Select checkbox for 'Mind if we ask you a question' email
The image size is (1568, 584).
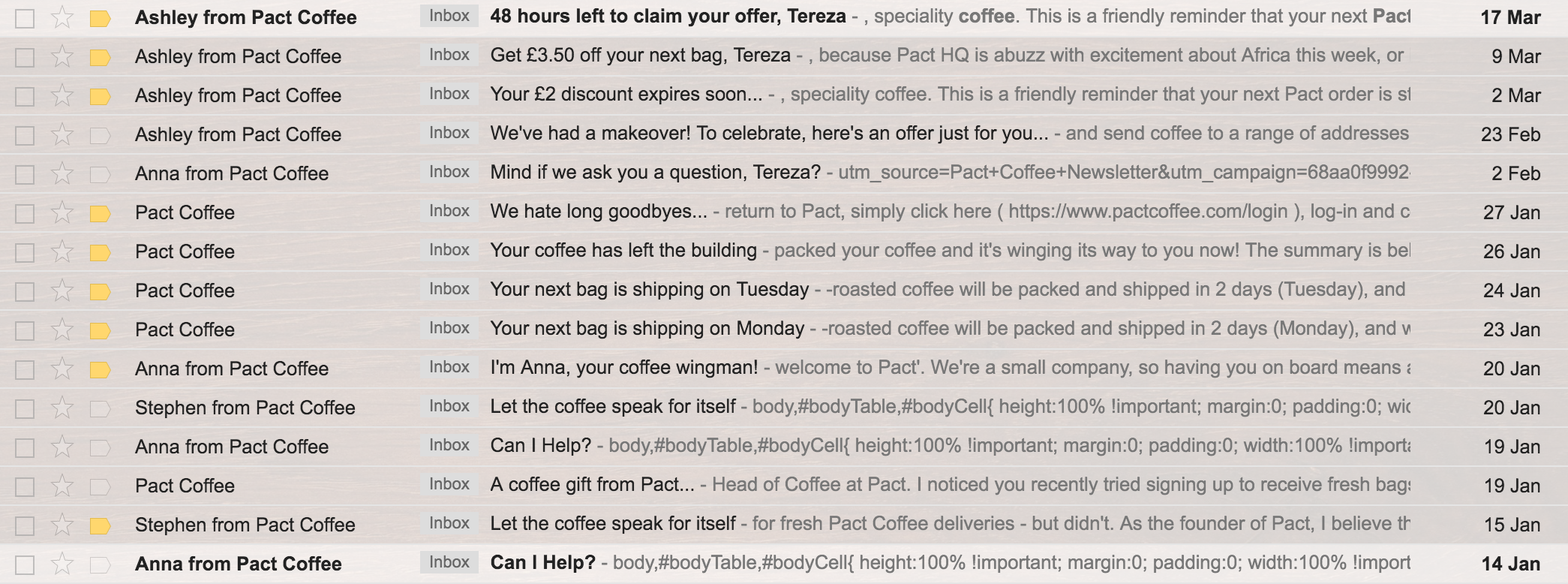[25, 174]
